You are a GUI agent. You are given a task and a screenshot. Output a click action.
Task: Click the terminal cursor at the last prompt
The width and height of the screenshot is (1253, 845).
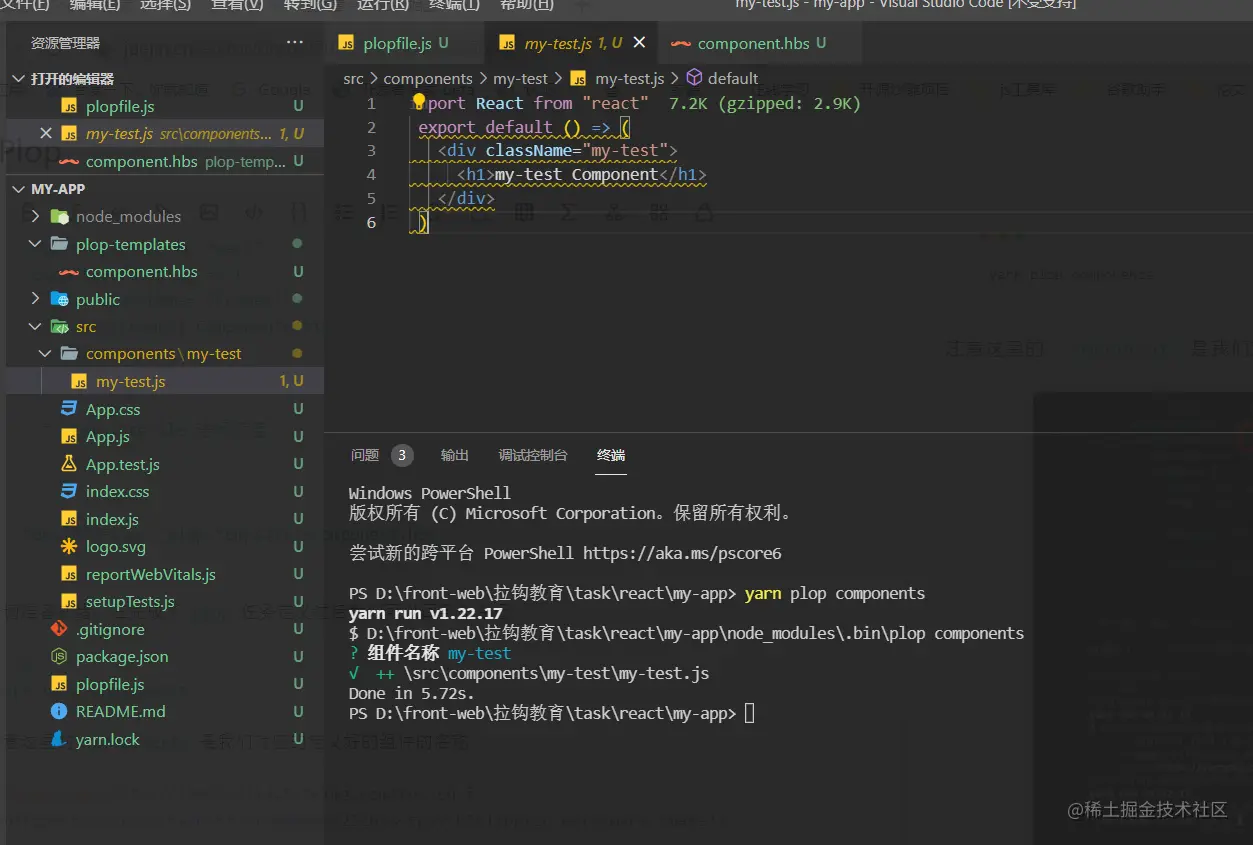[750, 713]
